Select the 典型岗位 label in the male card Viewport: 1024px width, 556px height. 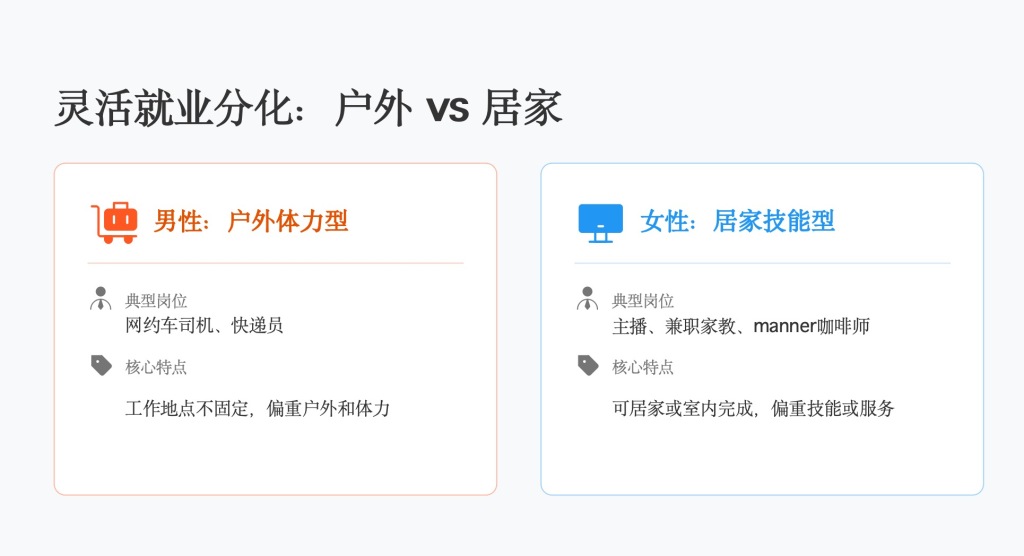tap(156, 301)
